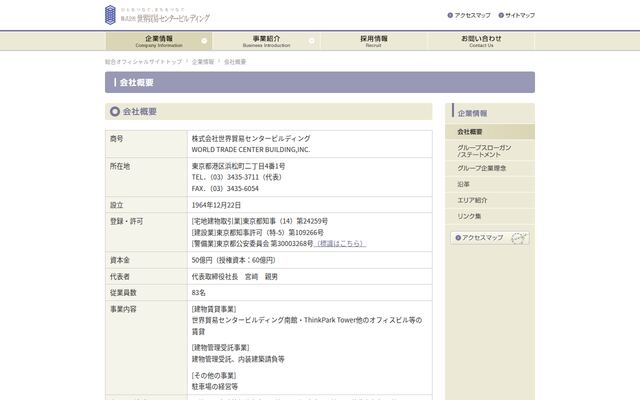Click the [建物賃貸事業] heading text

[214, 309]
